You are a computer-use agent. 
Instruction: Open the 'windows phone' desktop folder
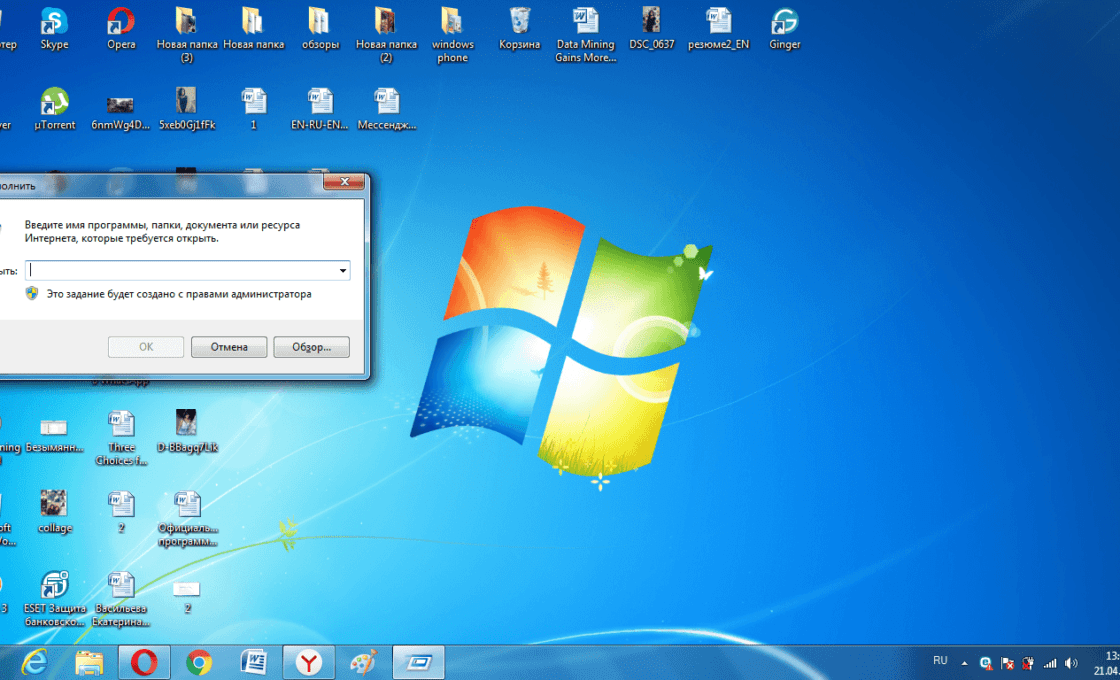452,22
